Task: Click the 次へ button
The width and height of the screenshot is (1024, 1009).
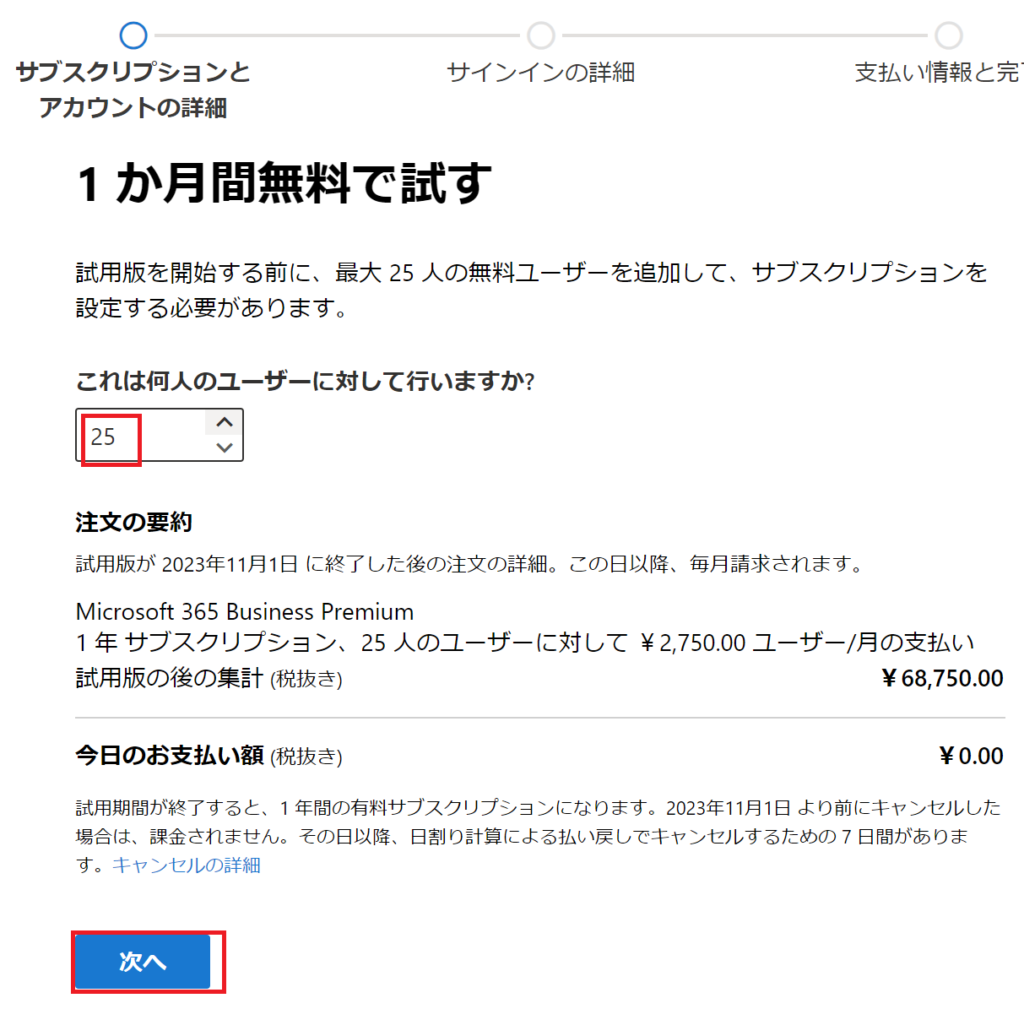Action: point(142,961)
